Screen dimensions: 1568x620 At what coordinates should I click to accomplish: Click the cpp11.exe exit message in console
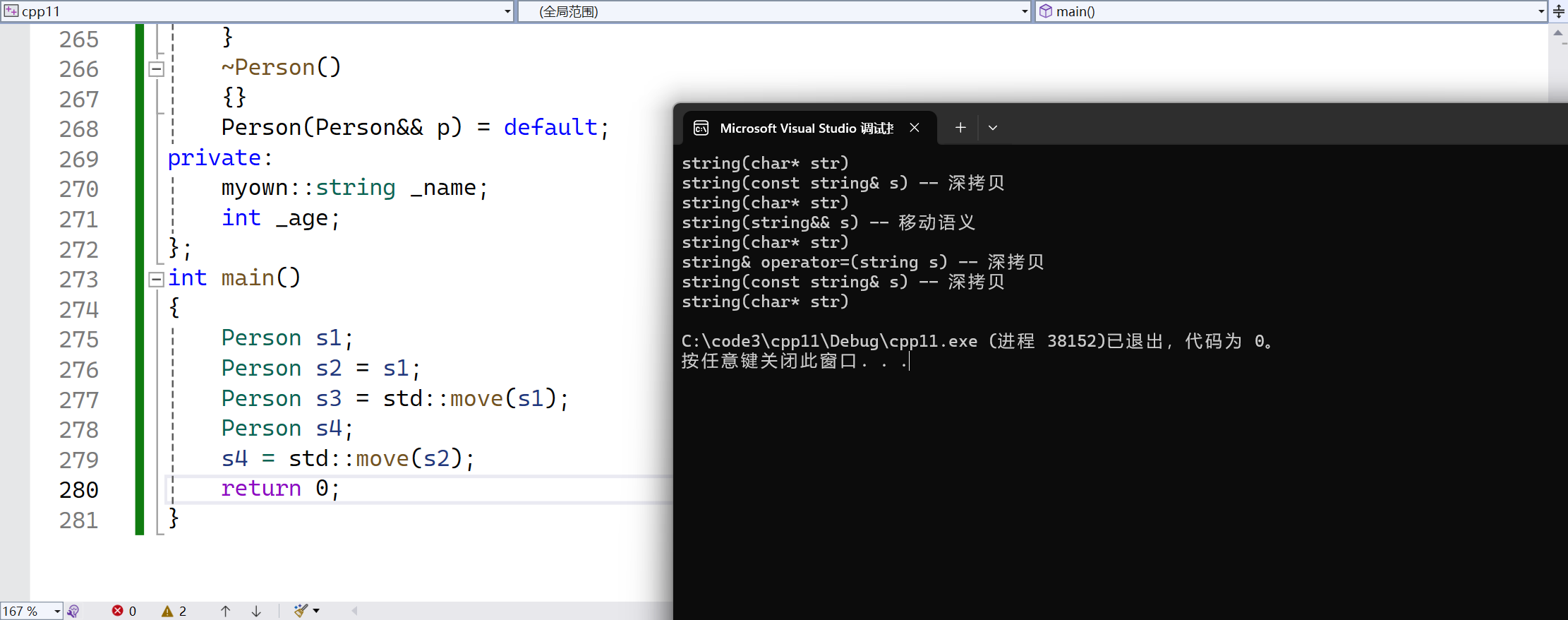pos(978,341)
